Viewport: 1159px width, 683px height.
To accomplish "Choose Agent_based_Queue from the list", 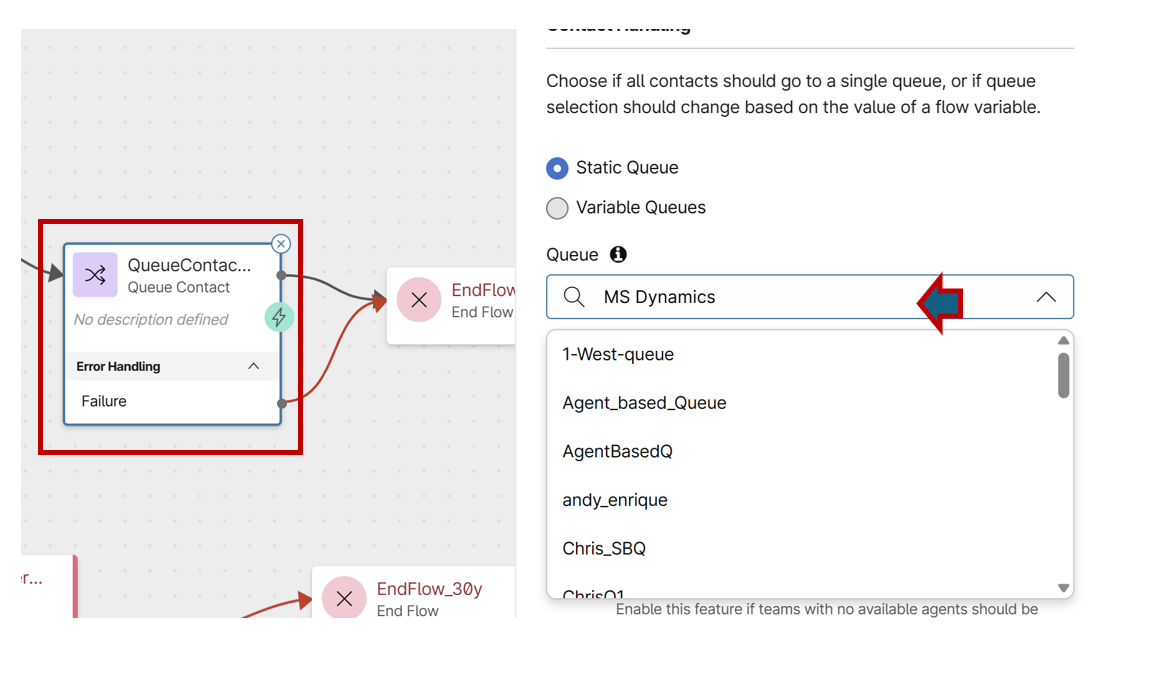I will pos(644,403).
